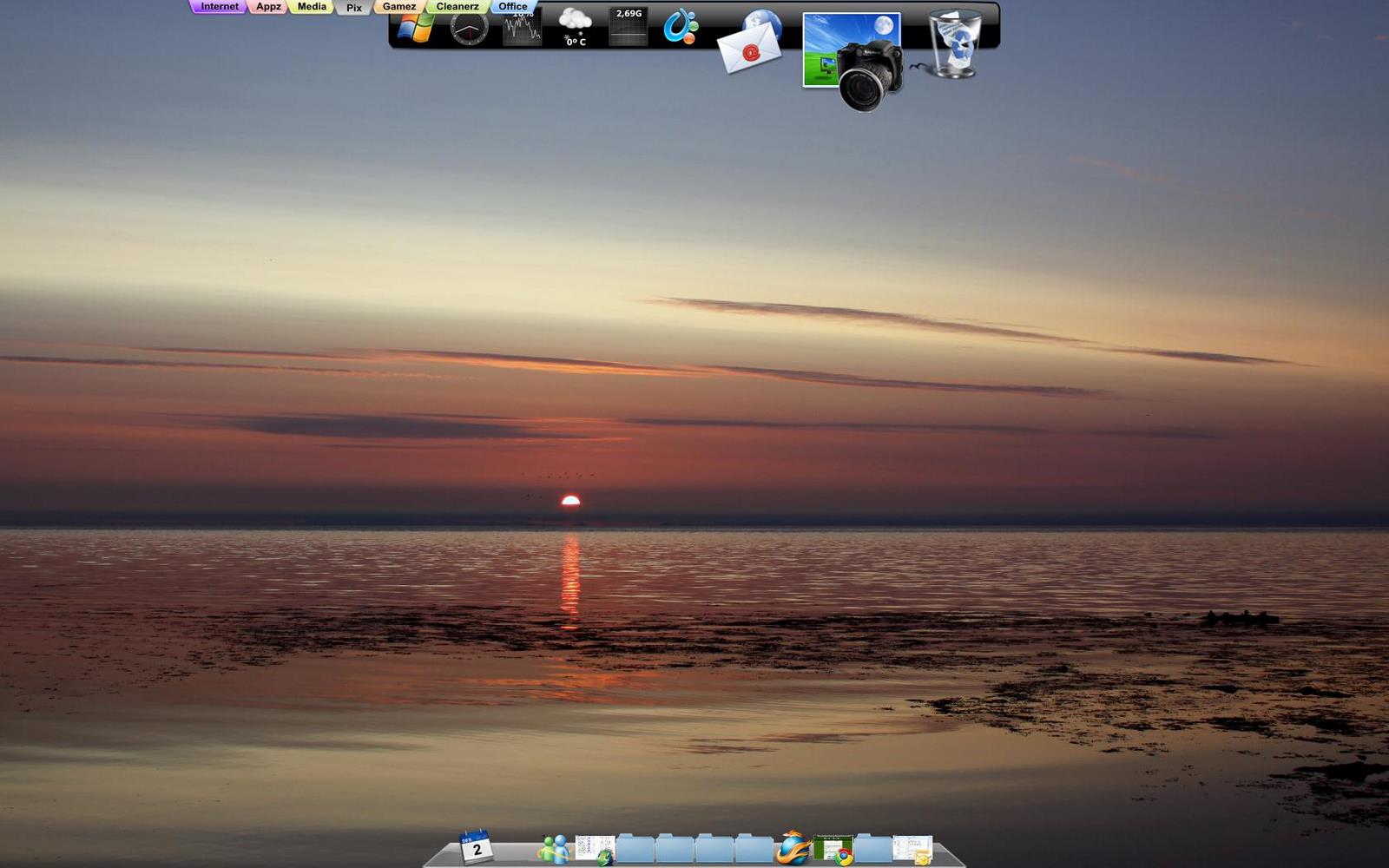Switch to the Appz tab
1389x868 pixels.
268,7
